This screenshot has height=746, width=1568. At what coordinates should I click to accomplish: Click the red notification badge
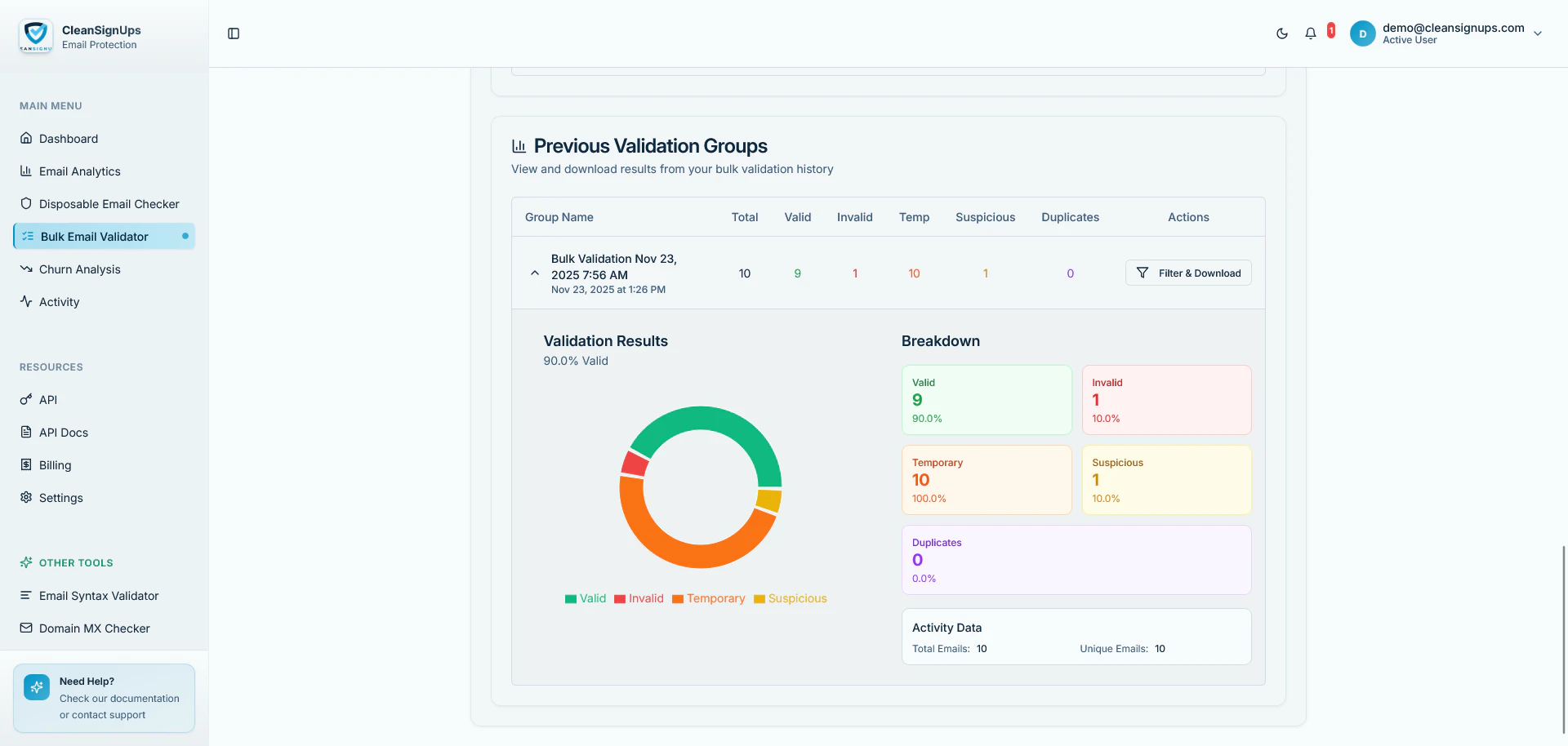(x=1331, y=30)
